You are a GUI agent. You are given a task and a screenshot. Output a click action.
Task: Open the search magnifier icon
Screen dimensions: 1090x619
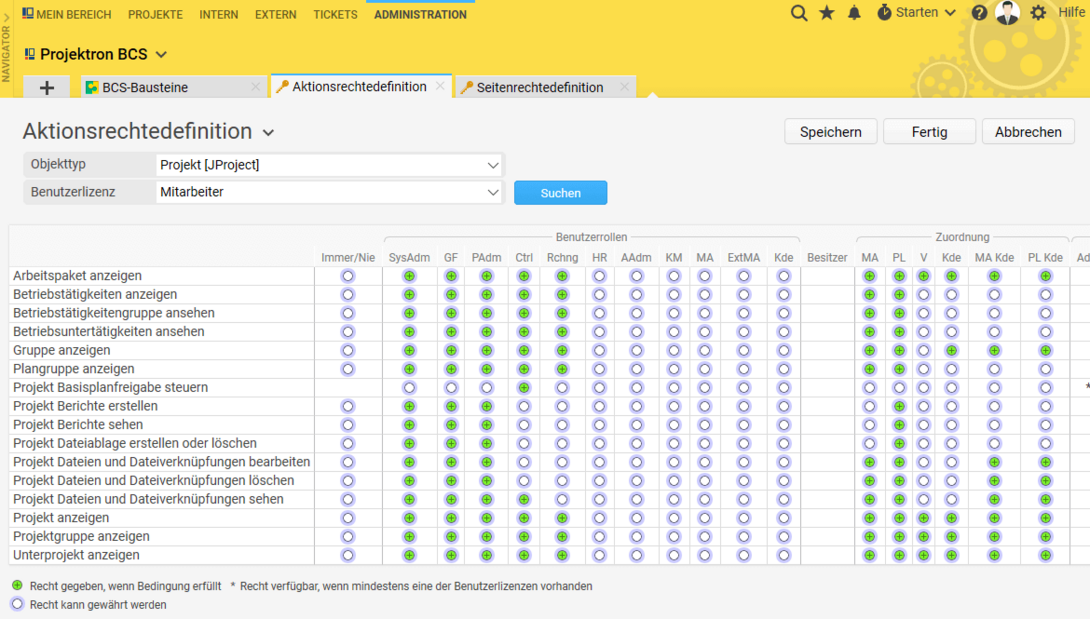pos(799,13)
